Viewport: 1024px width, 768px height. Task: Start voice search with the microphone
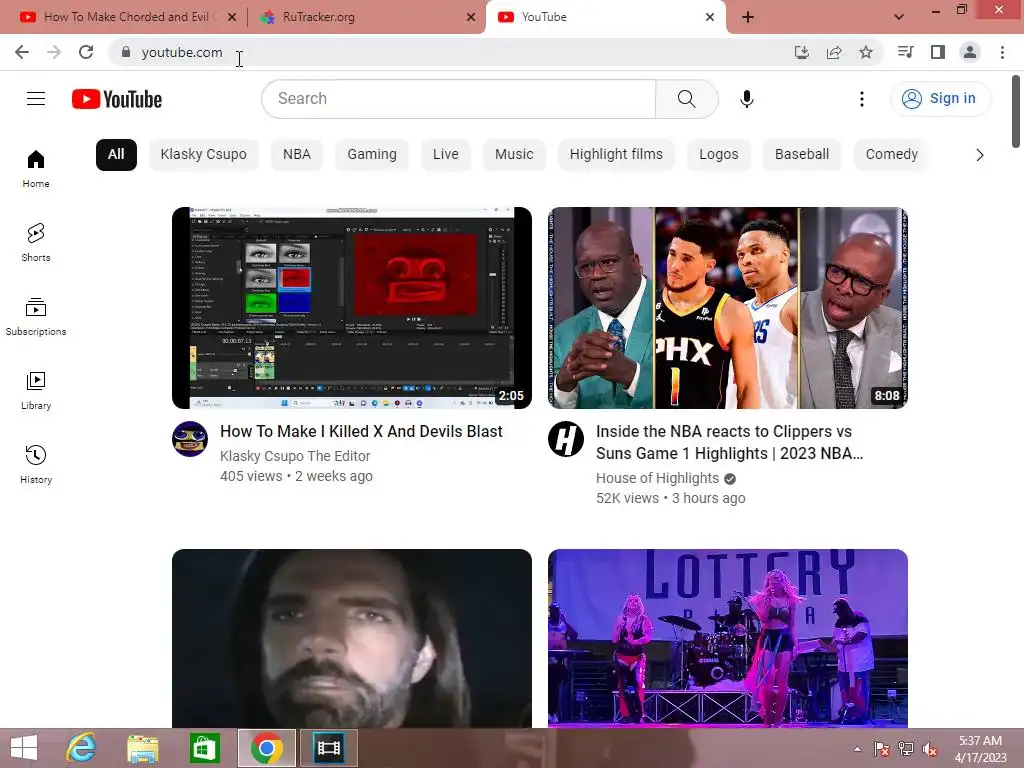pyautogui.click(x=746, y=99)
